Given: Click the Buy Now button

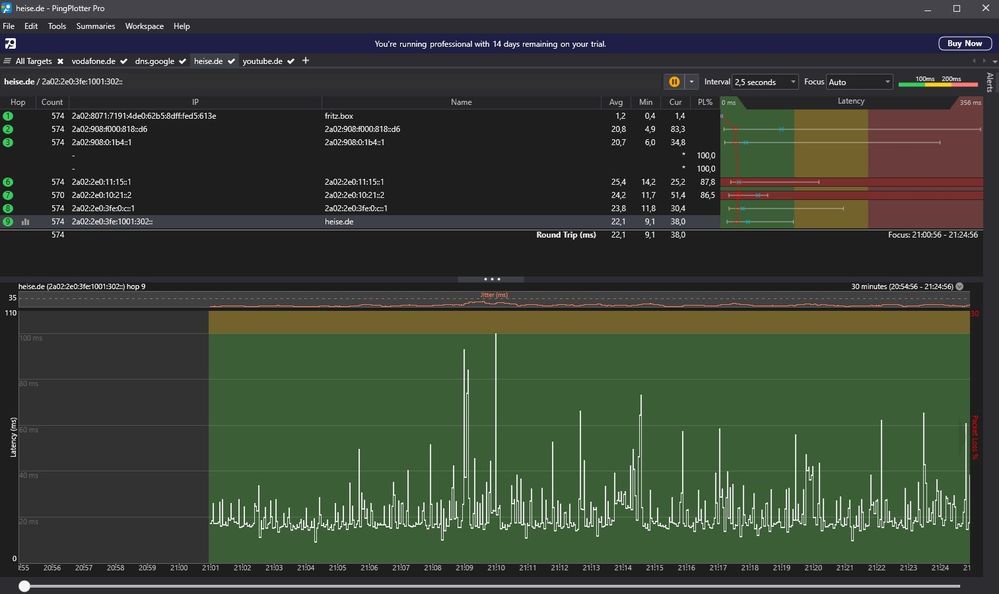Looking at the screenshot, I should (x=964, y=44).
